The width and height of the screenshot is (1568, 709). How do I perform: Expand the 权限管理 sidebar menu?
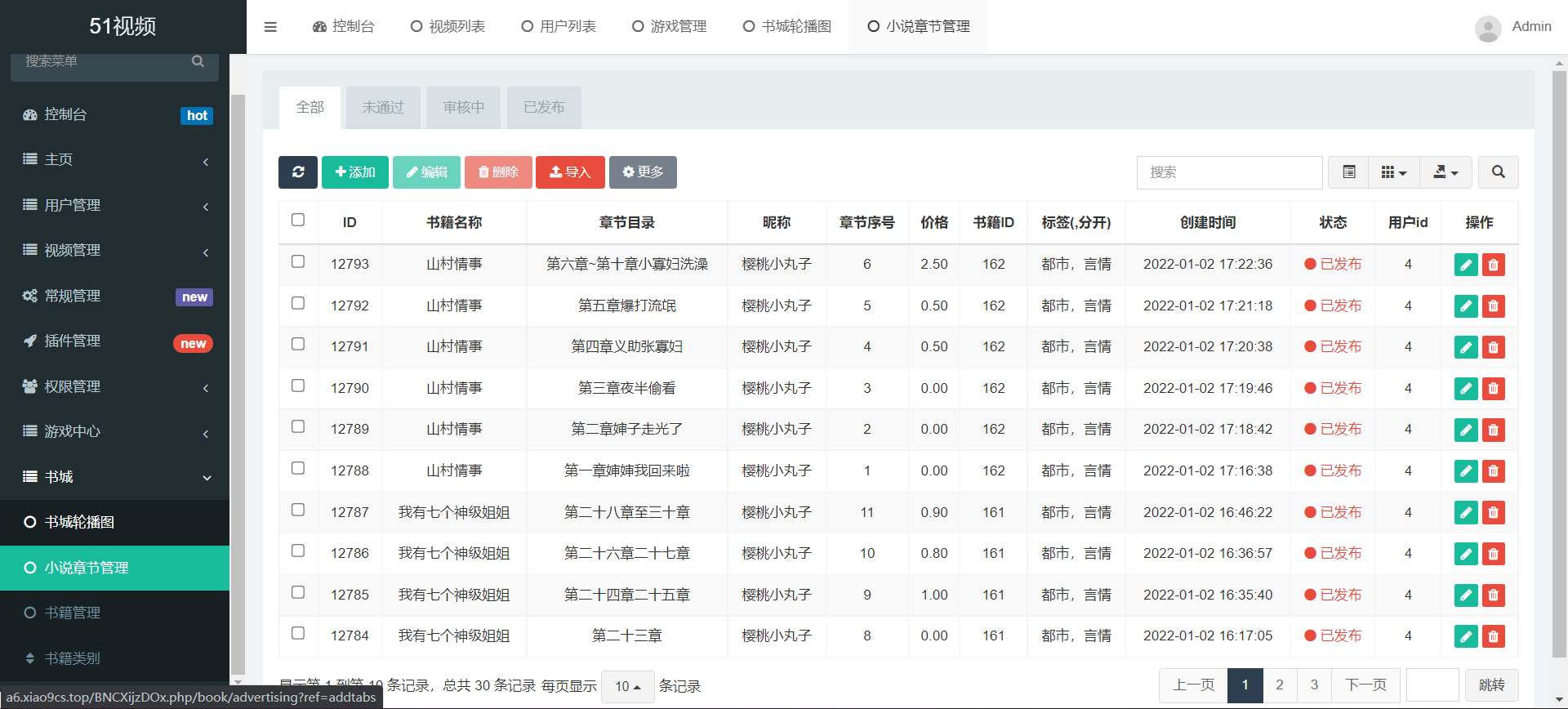114,387
